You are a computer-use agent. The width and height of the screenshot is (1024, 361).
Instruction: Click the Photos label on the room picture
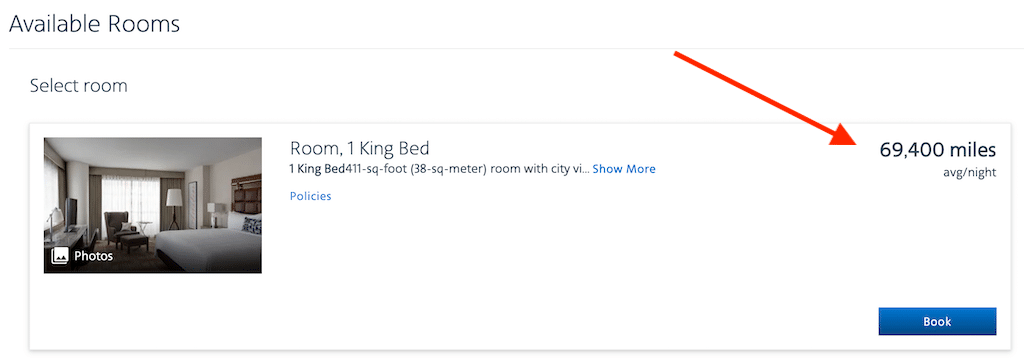(93, 256)
